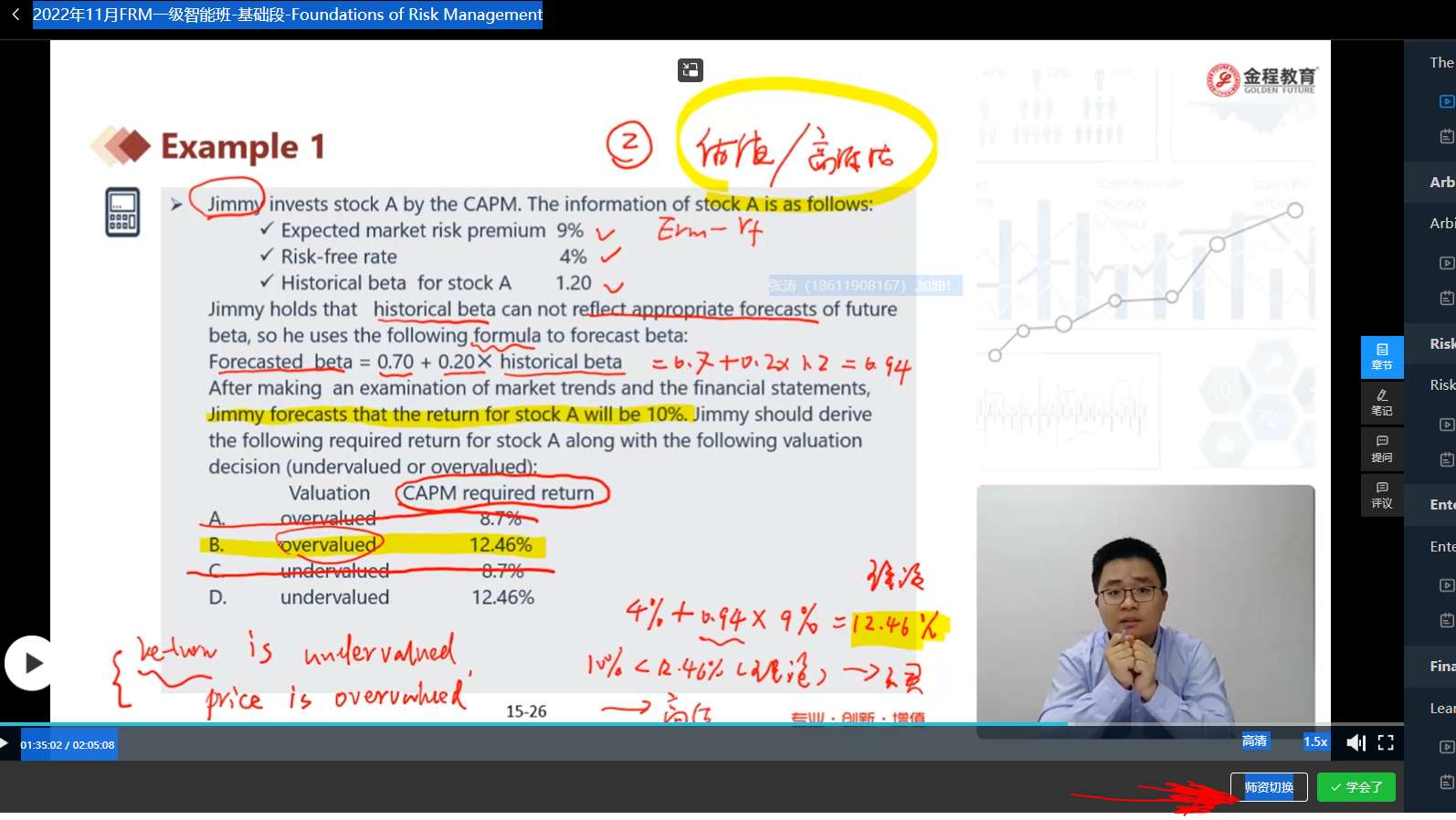Mute the video with the speaker icon
Screen dimensions: 1456x820
1356,742
